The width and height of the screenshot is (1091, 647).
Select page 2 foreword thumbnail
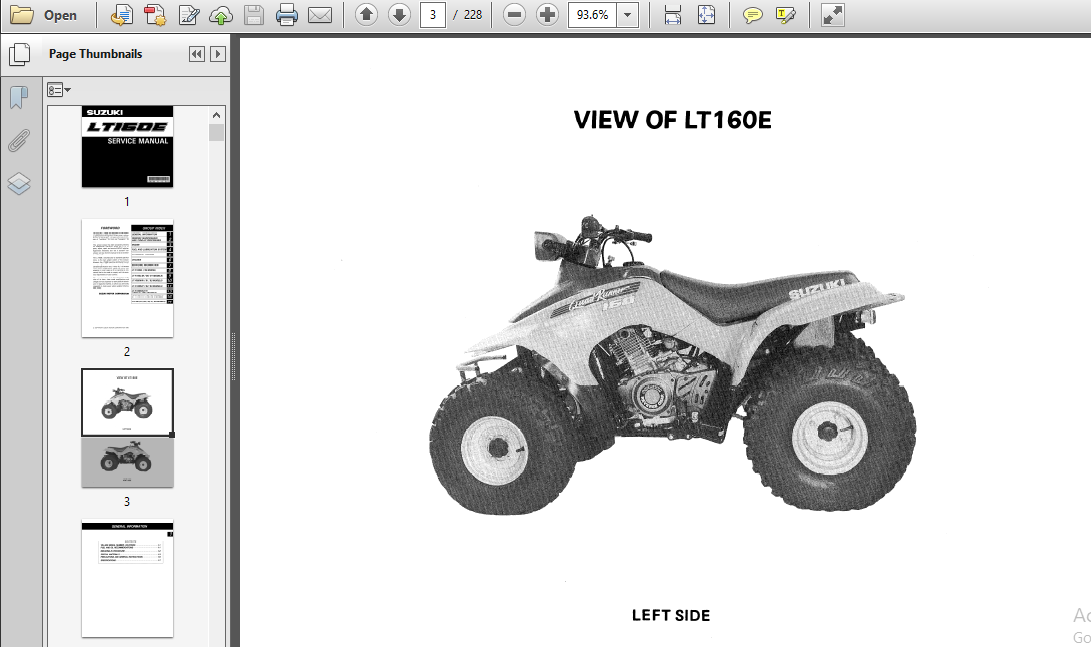point(127,278)
